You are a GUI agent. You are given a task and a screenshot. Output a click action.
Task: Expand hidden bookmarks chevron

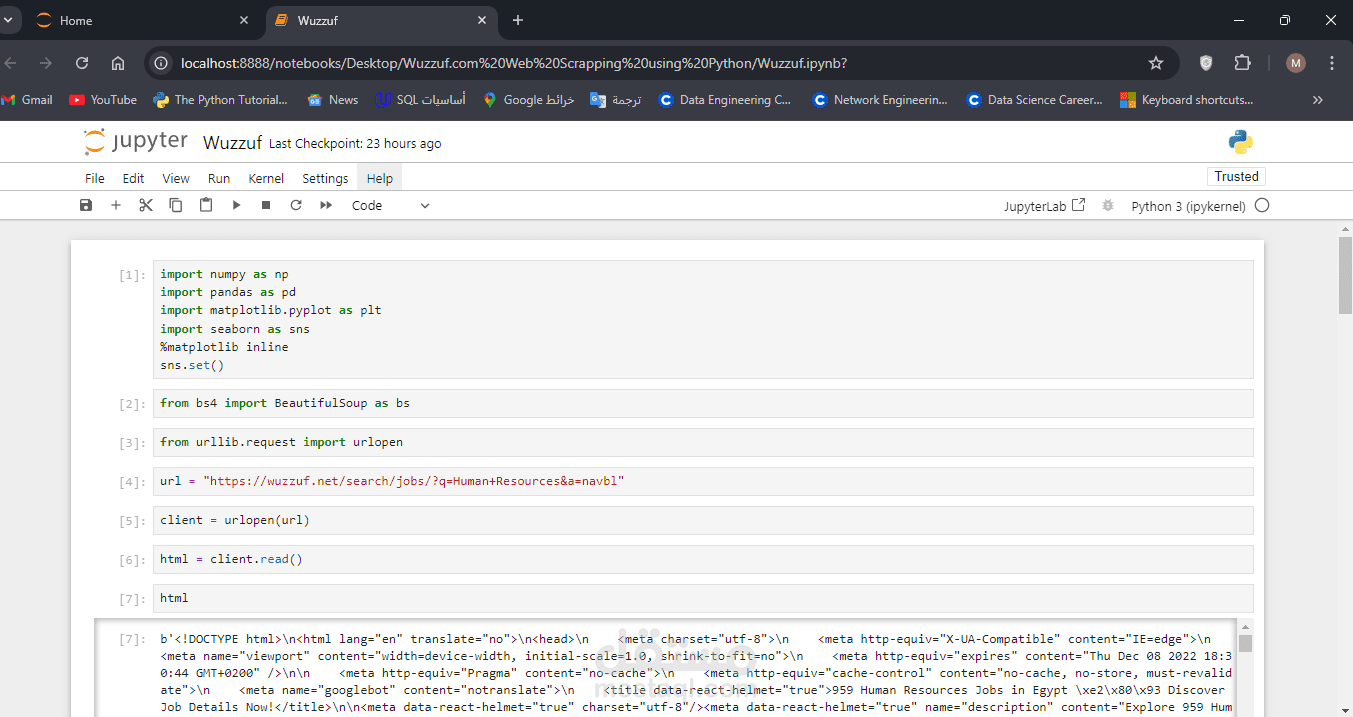pos(1317,100)
